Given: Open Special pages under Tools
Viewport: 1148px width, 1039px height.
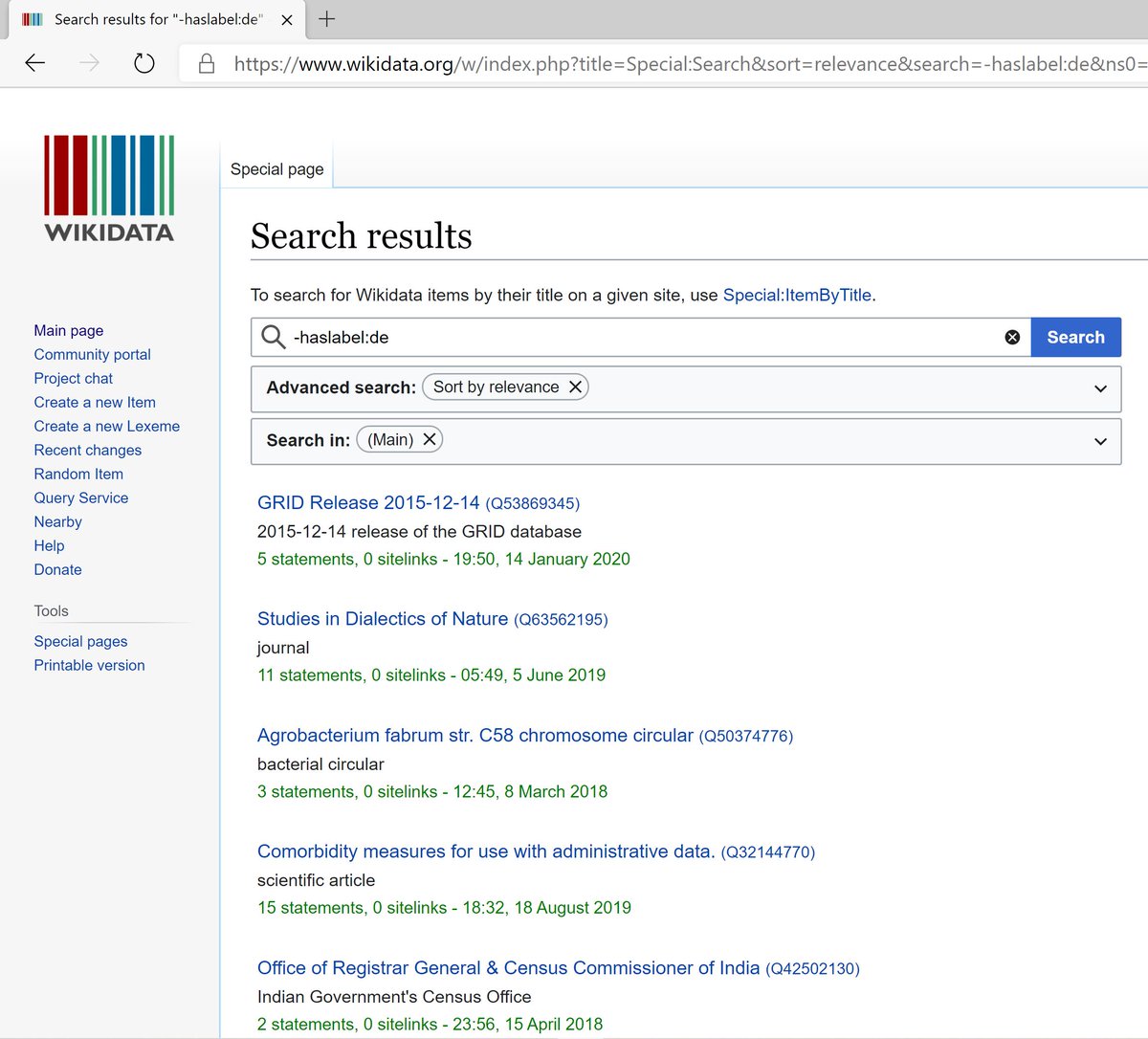Looking at the screenshot, I should (x=81, y=641).
